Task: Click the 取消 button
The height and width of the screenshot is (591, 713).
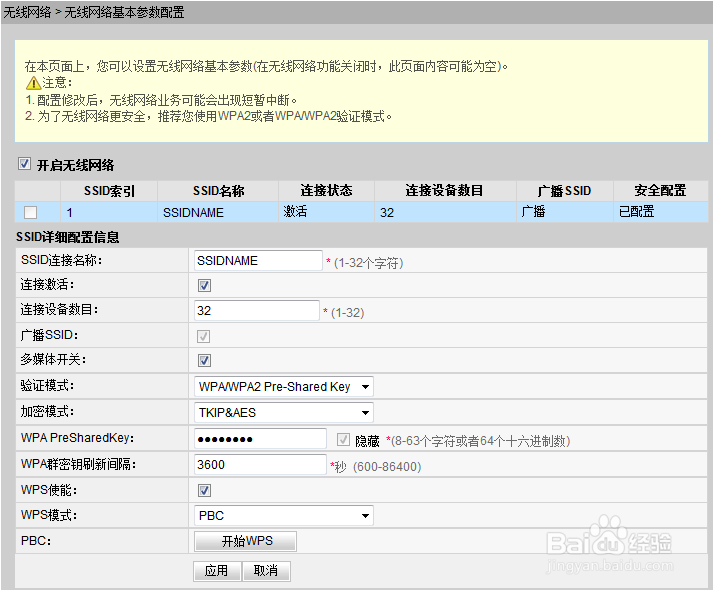Action: [x=266, y=571]
